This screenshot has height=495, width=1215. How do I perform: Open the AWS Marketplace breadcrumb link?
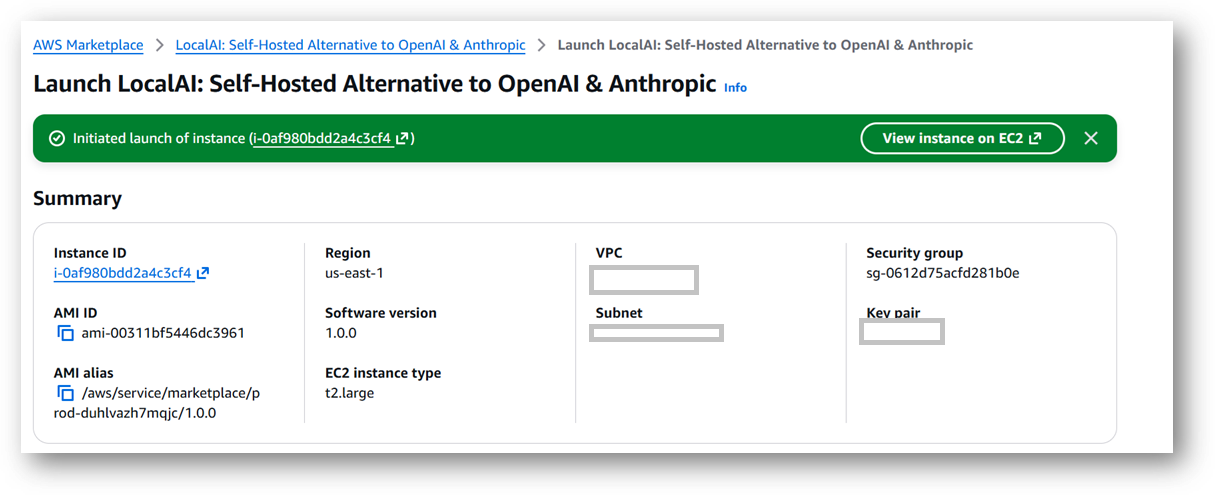pyautogui.click(x=88, y=45)
